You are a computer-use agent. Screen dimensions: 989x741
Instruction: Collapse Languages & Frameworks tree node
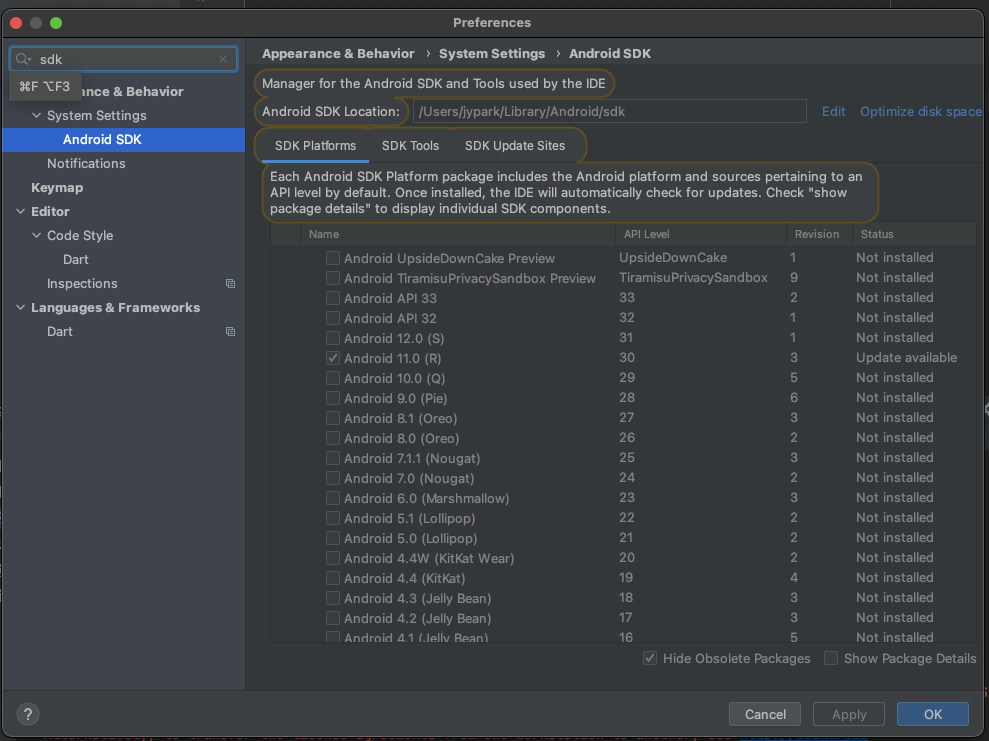coord(21,307)
